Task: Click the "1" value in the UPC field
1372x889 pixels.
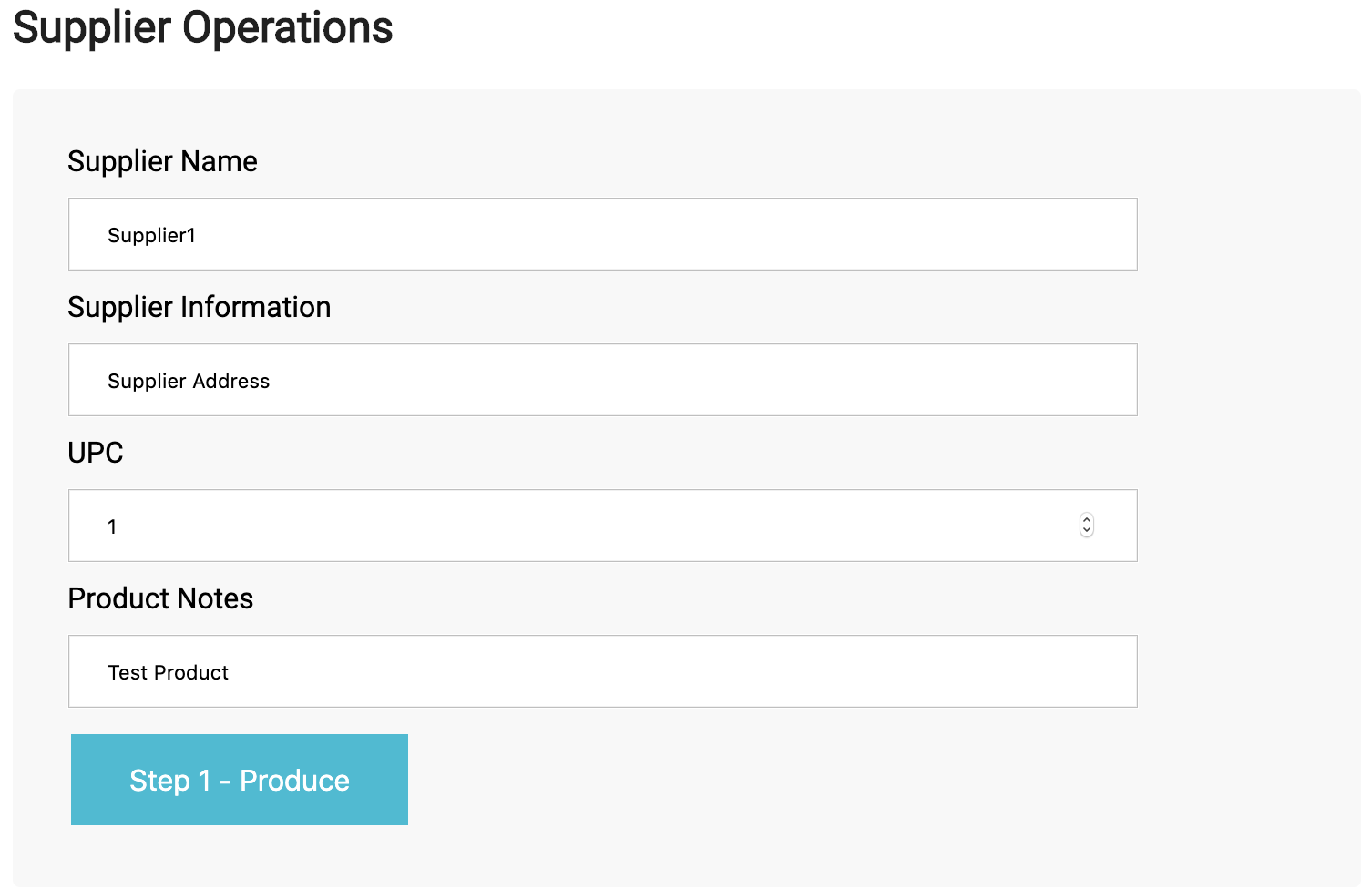Action: point(112,526)
